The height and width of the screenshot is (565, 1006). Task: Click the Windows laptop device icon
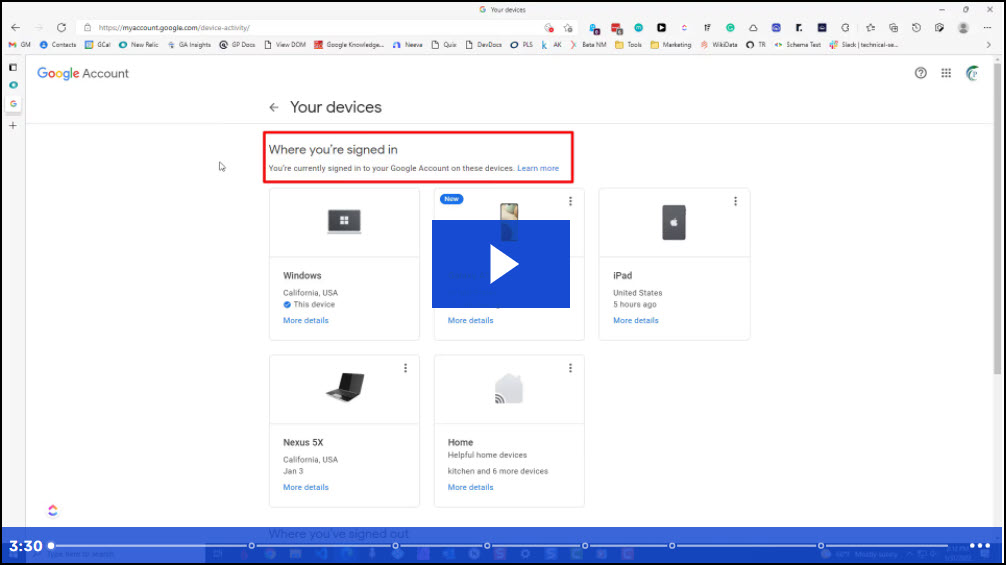345,221
